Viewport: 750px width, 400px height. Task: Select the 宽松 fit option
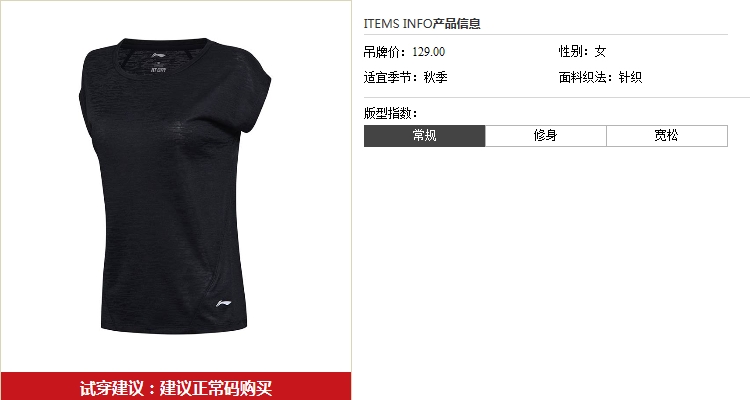point(667,136)
